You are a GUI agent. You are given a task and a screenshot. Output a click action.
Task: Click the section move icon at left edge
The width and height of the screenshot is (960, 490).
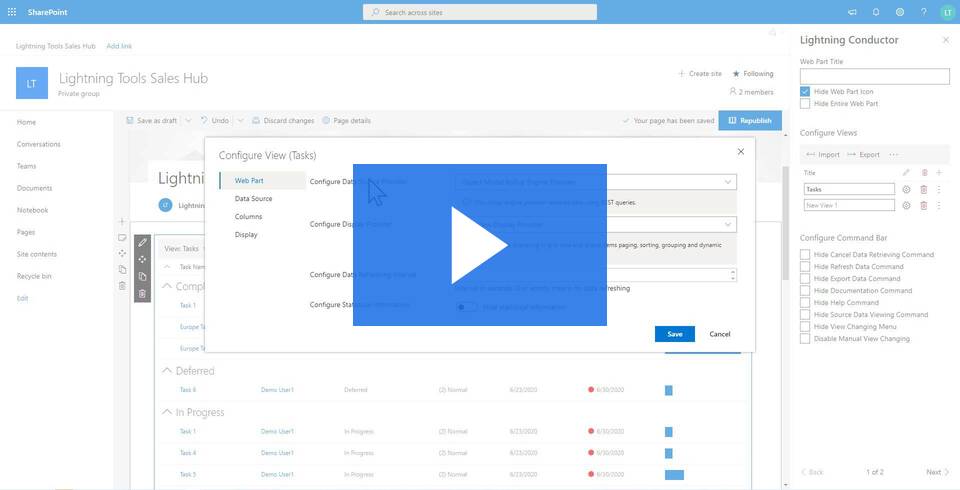pos(122,253)
